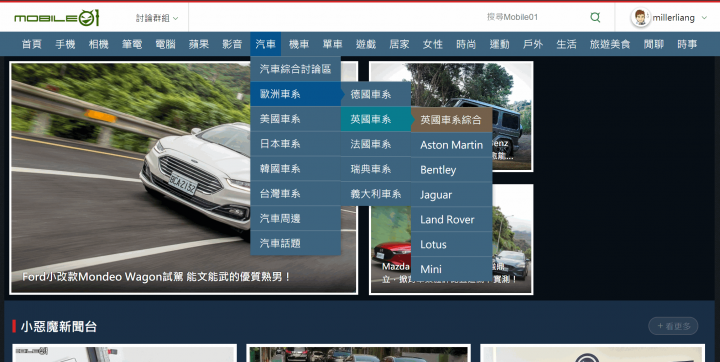Open the 女性 category
This screenshot has height=362, width=720.
433,44
